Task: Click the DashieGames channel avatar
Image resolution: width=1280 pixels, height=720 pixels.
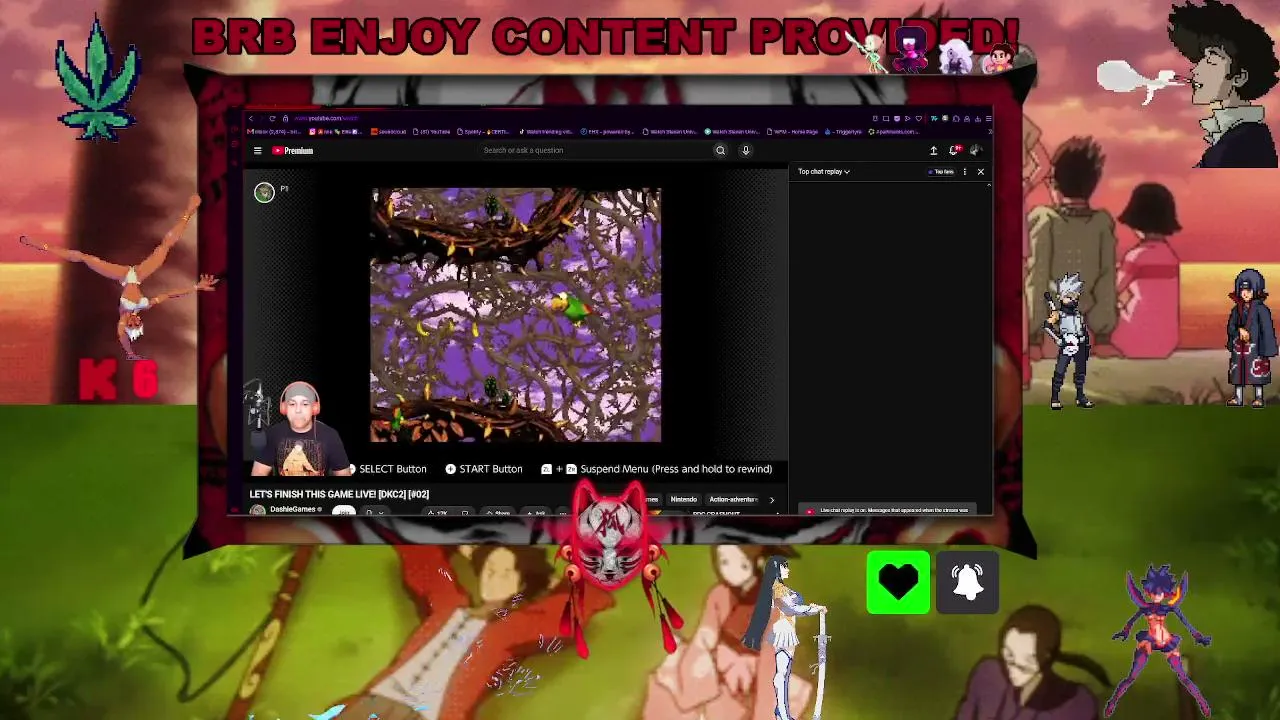Action: pyautogui.click(x=258, y=510)
